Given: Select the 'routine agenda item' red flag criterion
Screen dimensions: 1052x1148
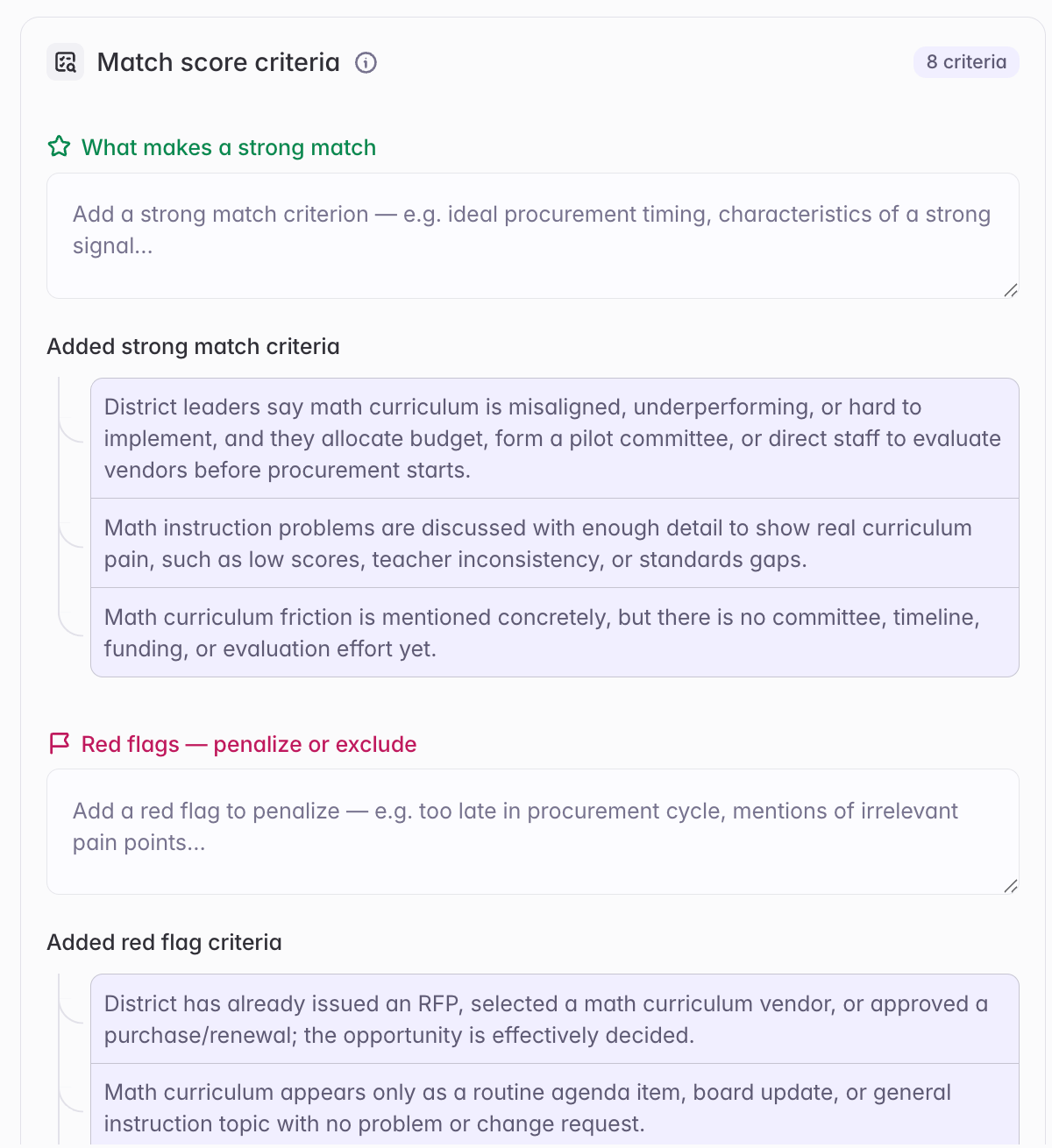Looking at the screenshot, I should (555, 1108).
